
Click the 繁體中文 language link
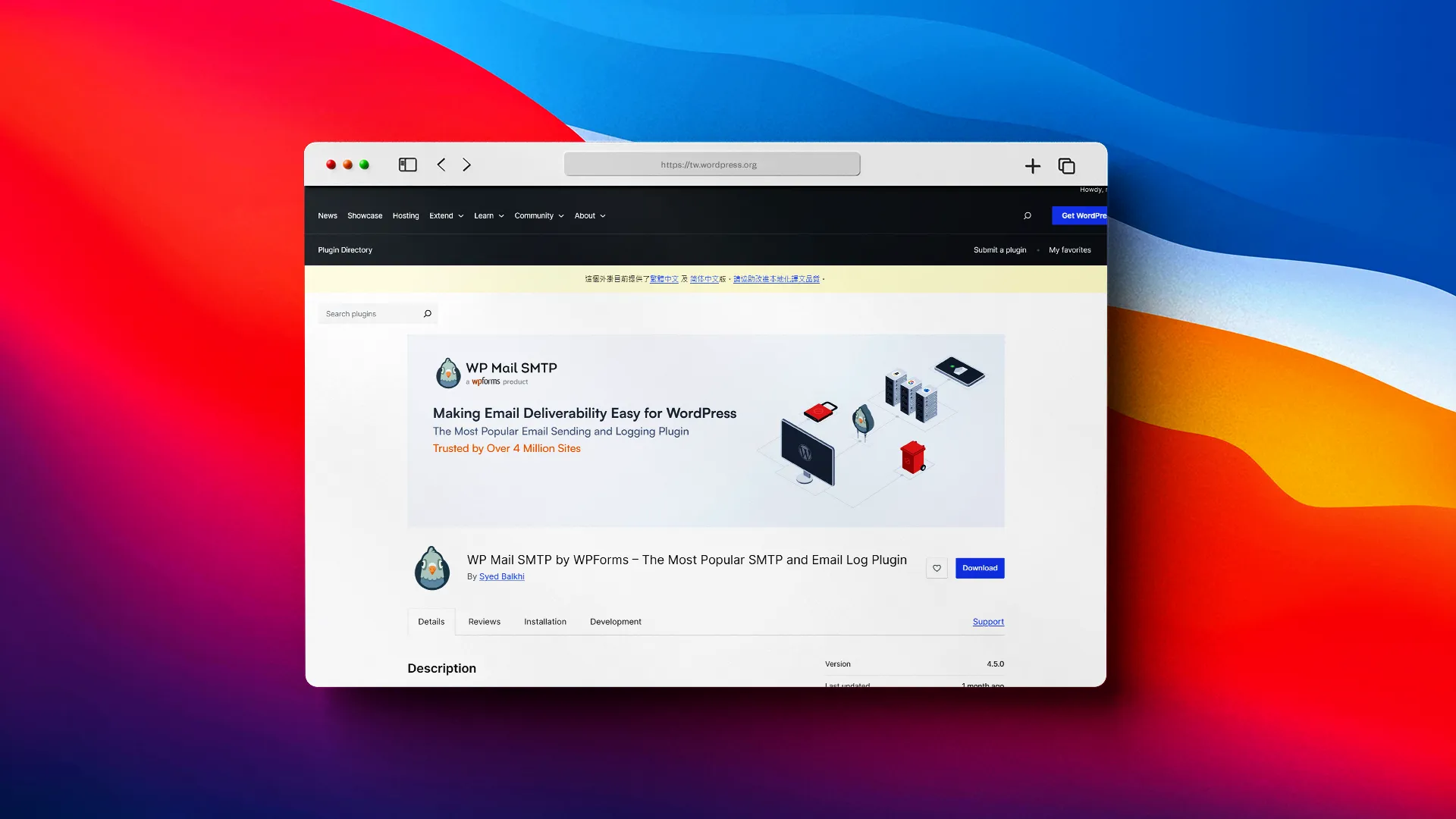[664, 279]
